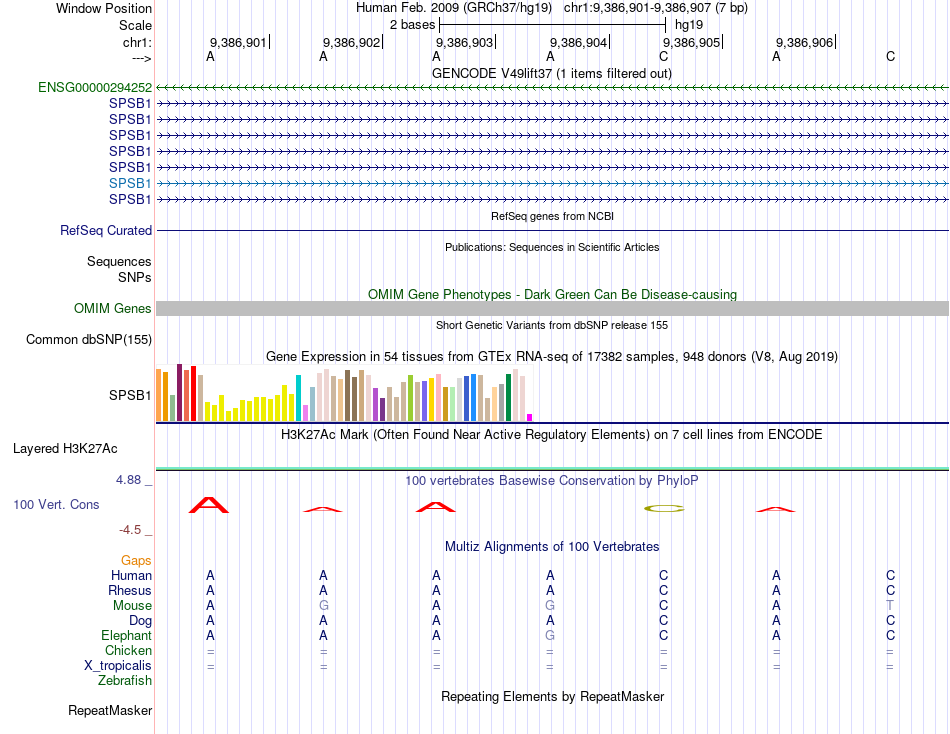Viewport: 950px width, 734px height.
Task: Click the Multiz Alignments of 100 Vertebrates title
Action: (552, 547)
